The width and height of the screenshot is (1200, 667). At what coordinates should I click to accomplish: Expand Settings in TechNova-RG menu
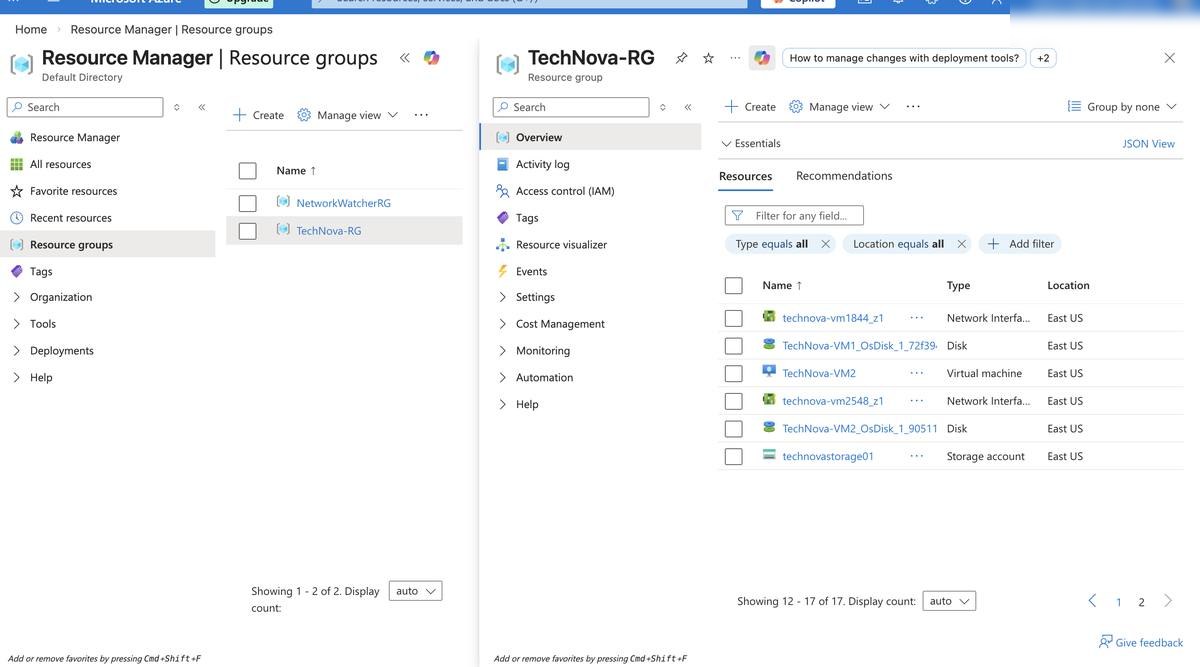click(503, 297)
